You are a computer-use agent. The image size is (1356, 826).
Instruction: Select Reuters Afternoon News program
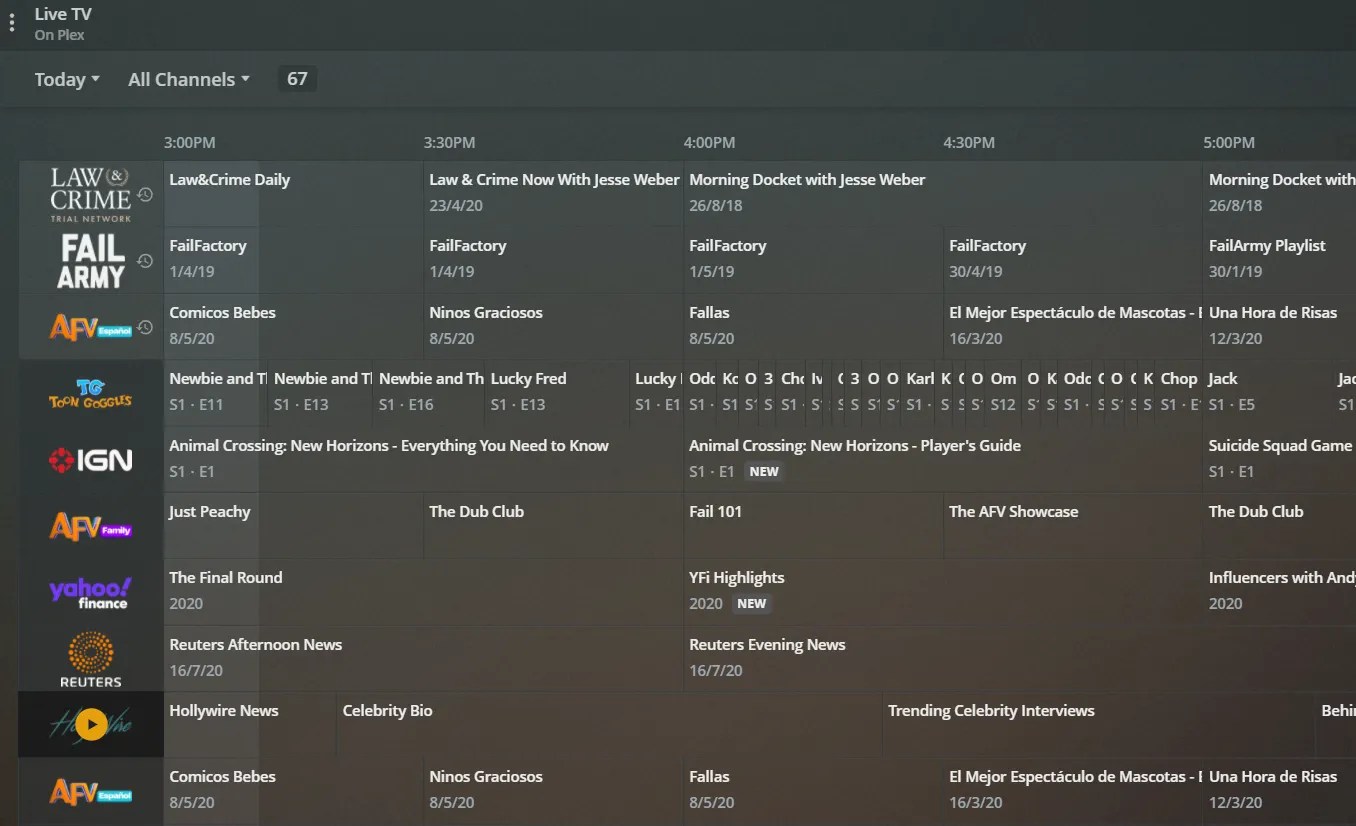click(x=424, y=658)
